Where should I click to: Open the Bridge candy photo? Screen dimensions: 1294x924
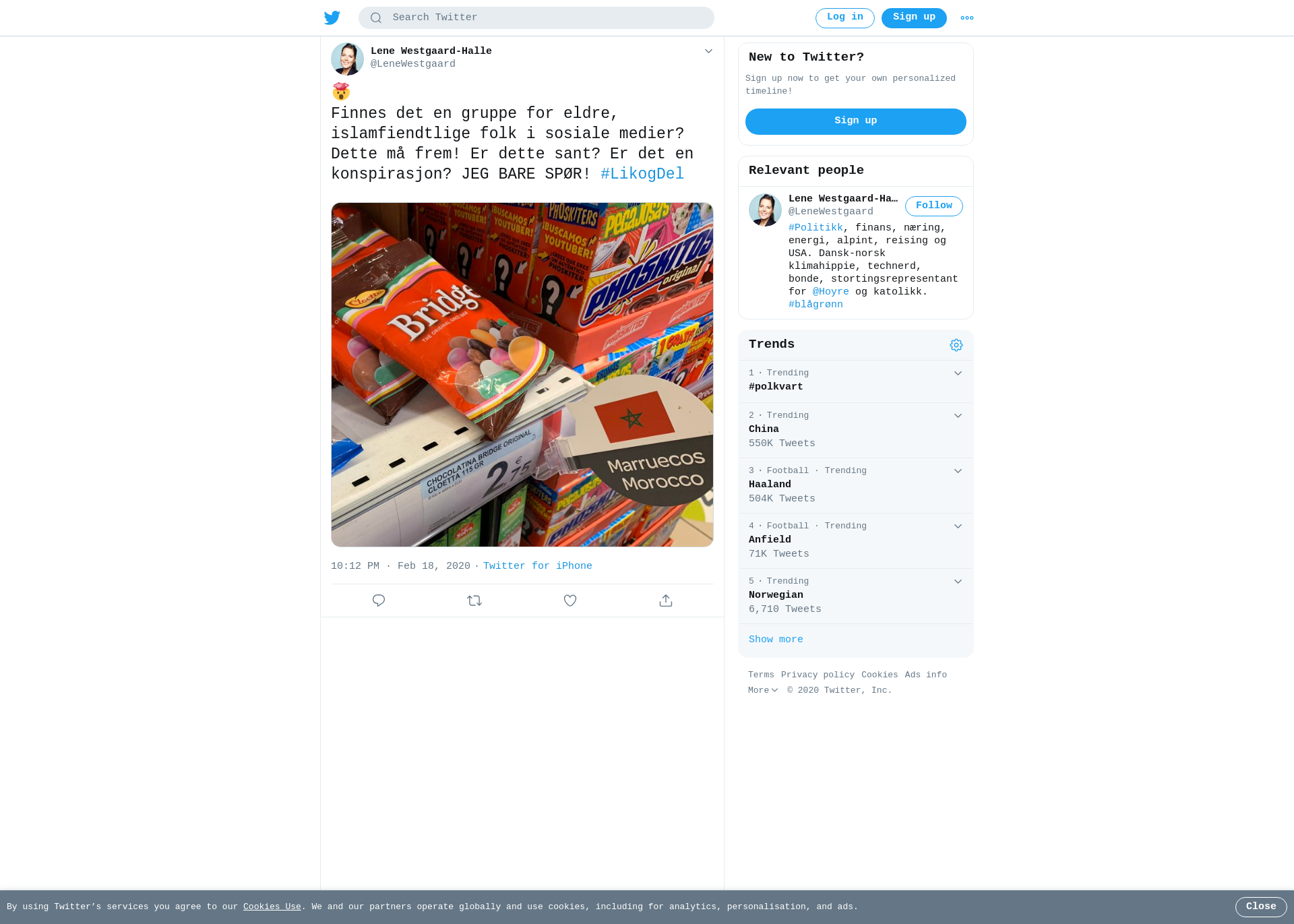click(x=522, y=375)
